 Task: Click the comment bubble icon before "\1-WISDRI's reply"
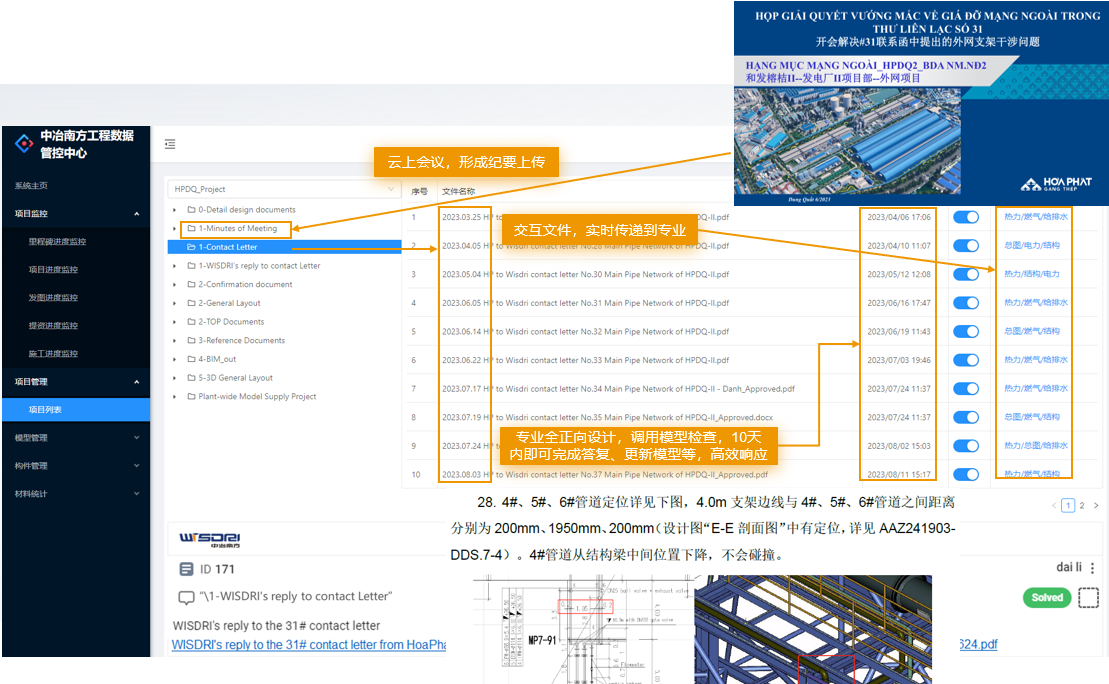pyautogui.click(x=186, y=597)
